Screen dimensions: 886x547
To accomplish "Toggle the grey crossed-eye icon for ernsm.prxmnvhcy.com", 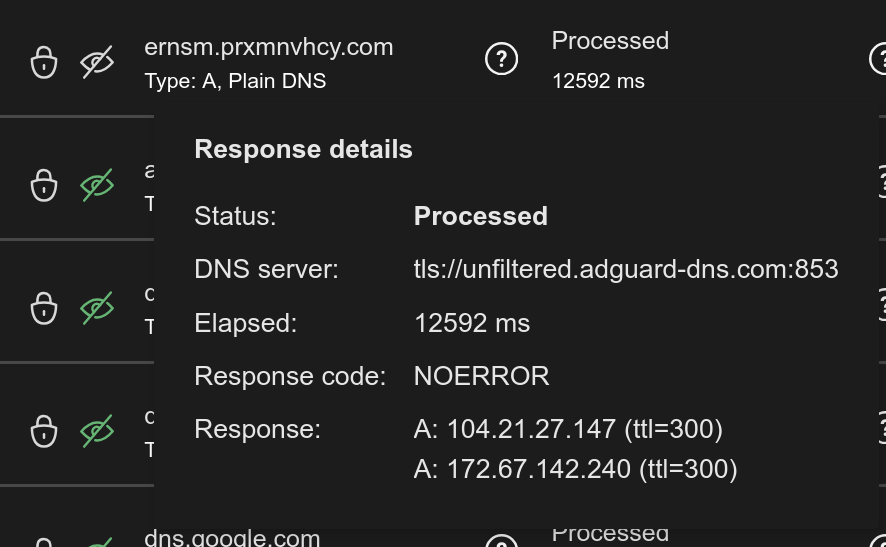I will (97, 62).
